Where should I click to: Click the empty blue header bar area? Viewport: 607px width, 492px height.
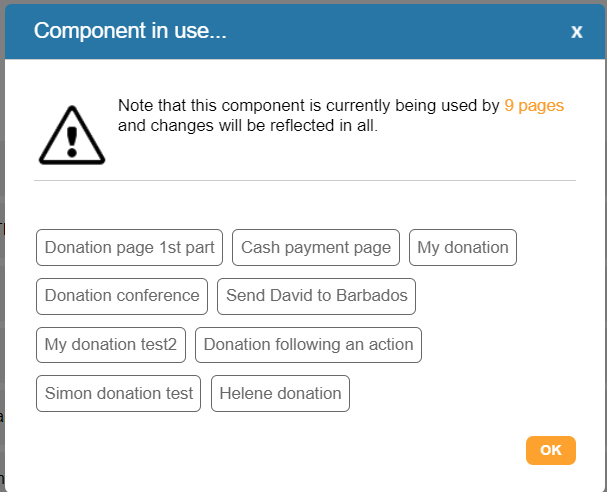tap(400, 31)
